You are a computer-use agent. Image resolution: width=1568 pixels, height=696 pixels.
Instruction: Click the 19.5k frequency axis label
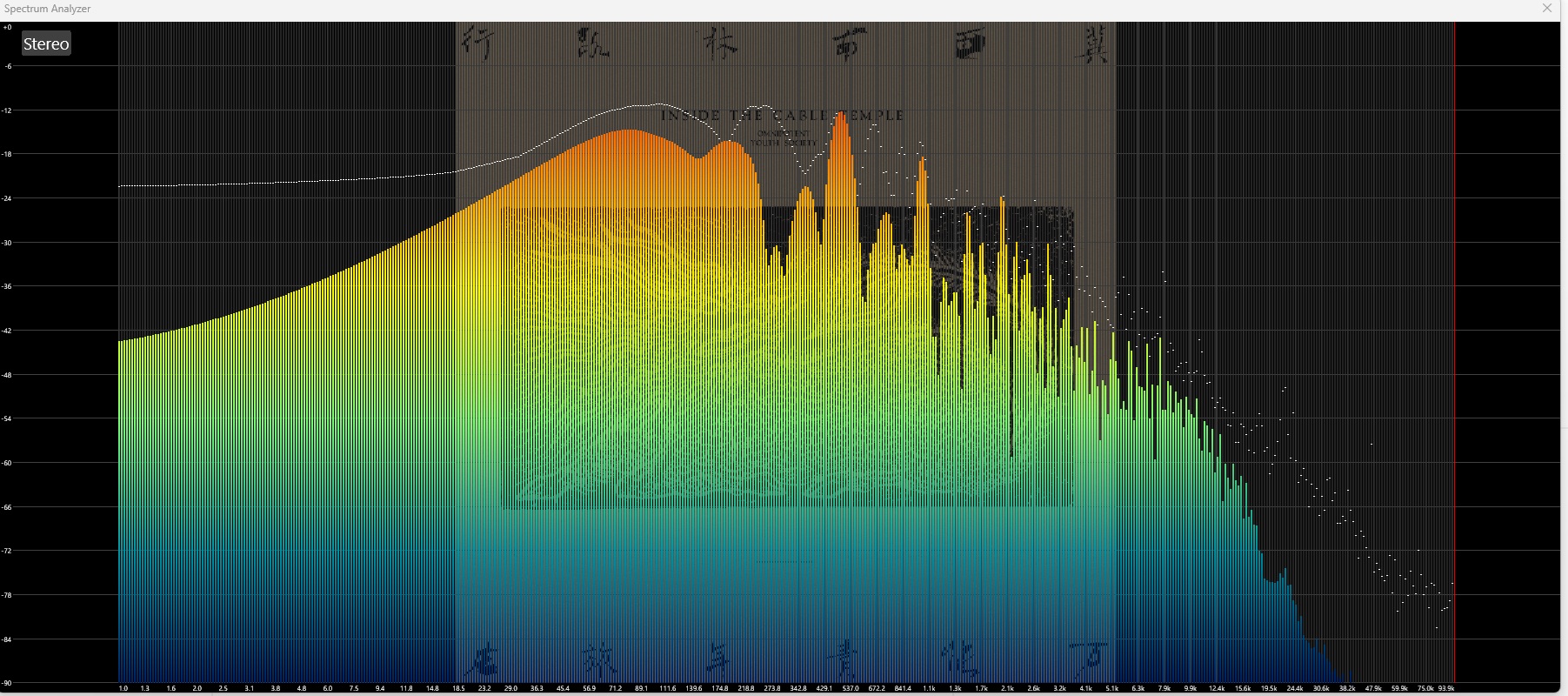pos(1268,688)
